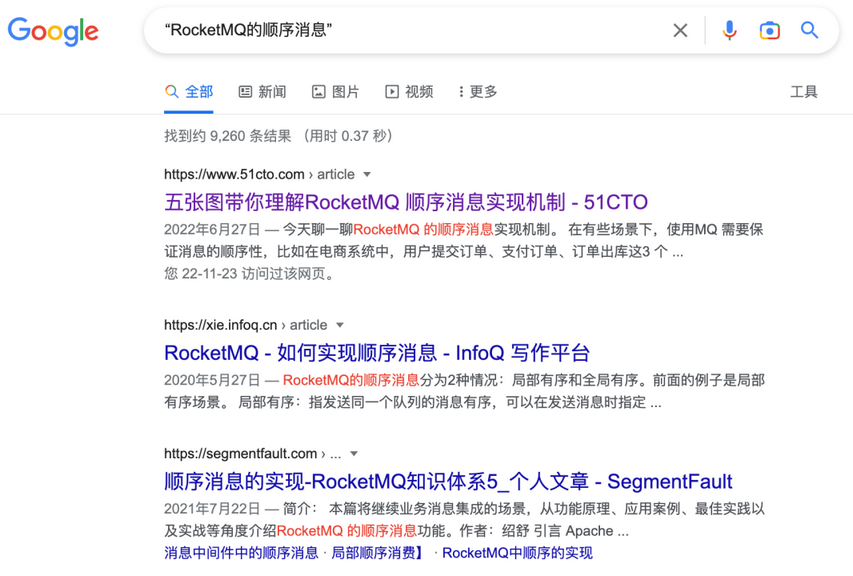Start voice search with microphone icon
Viewport: 853px width, 576px height.
[729, 30]
